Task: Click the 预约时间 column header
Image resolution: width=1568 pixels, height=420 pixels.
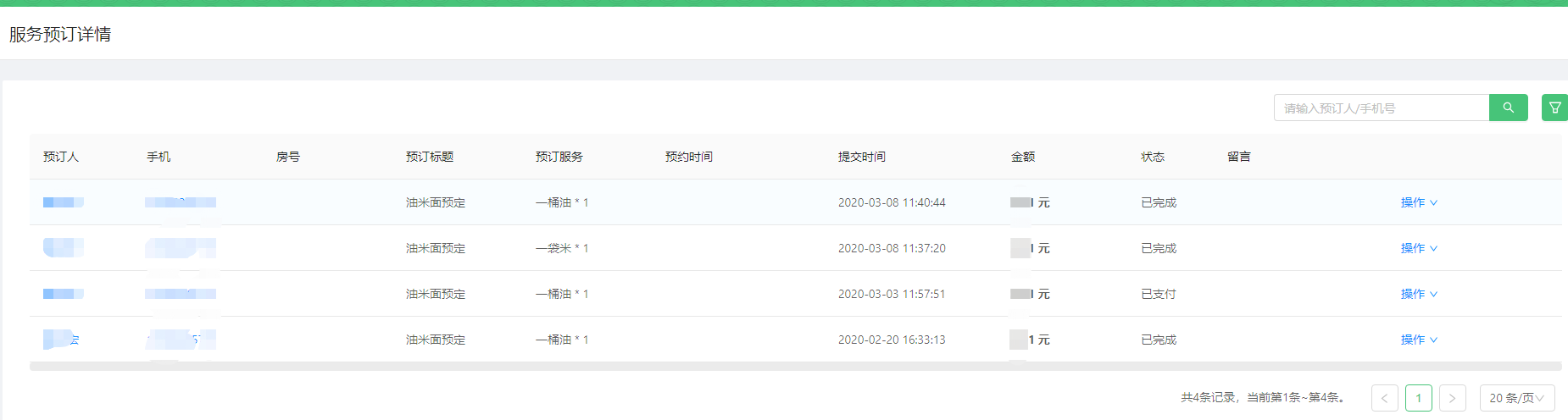Action: 688,157
